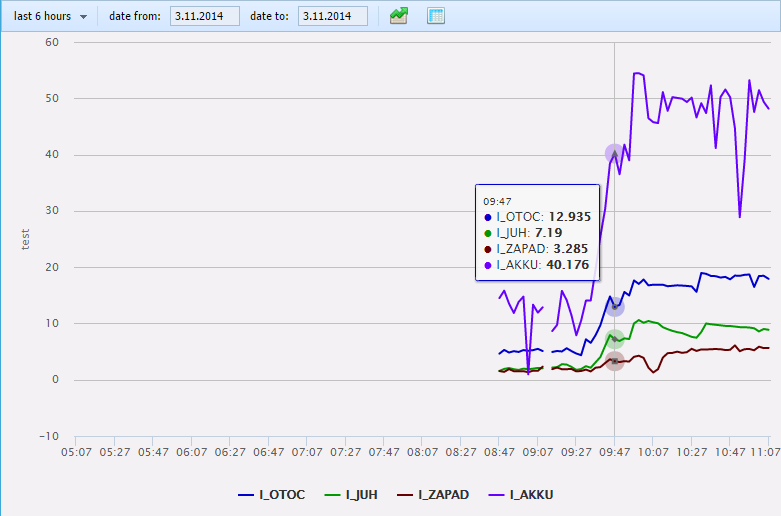Click the 10:27 x-axis label
This screenshot has height=516, width=781.
click(691, 452)
